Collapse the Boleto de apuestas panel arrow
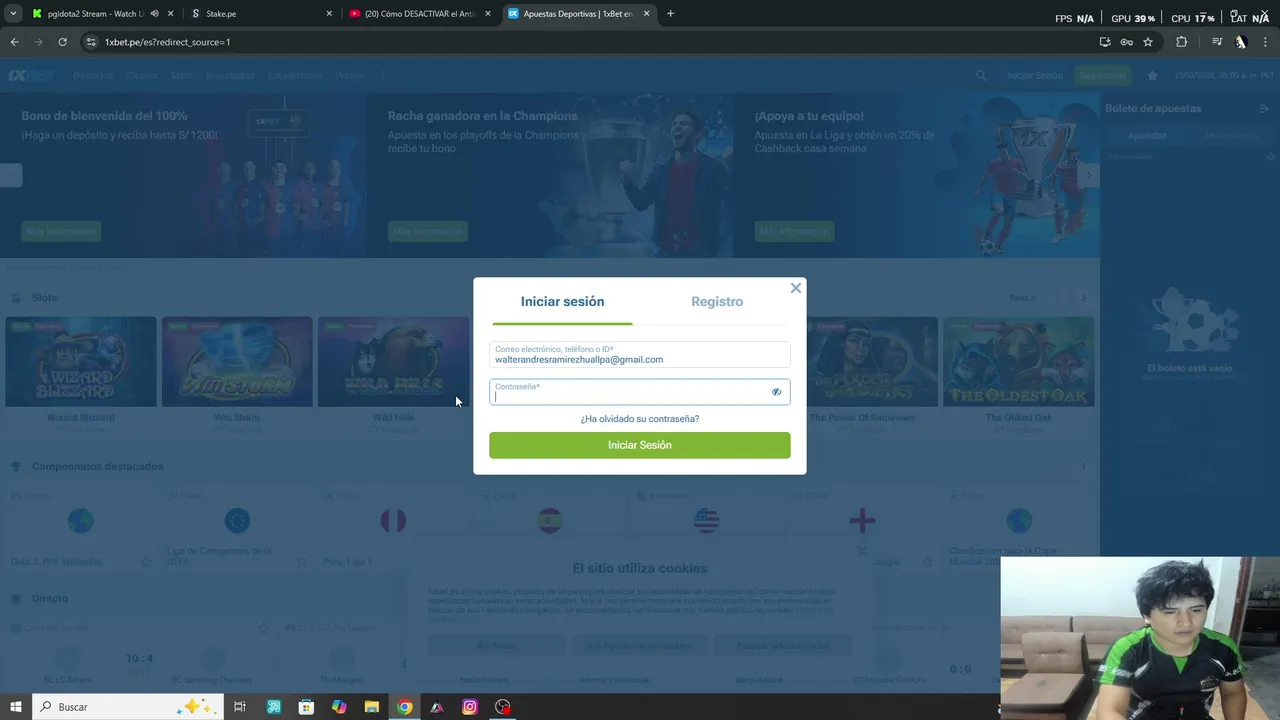Viewport: 1280px width, 720px height. 1264,108
